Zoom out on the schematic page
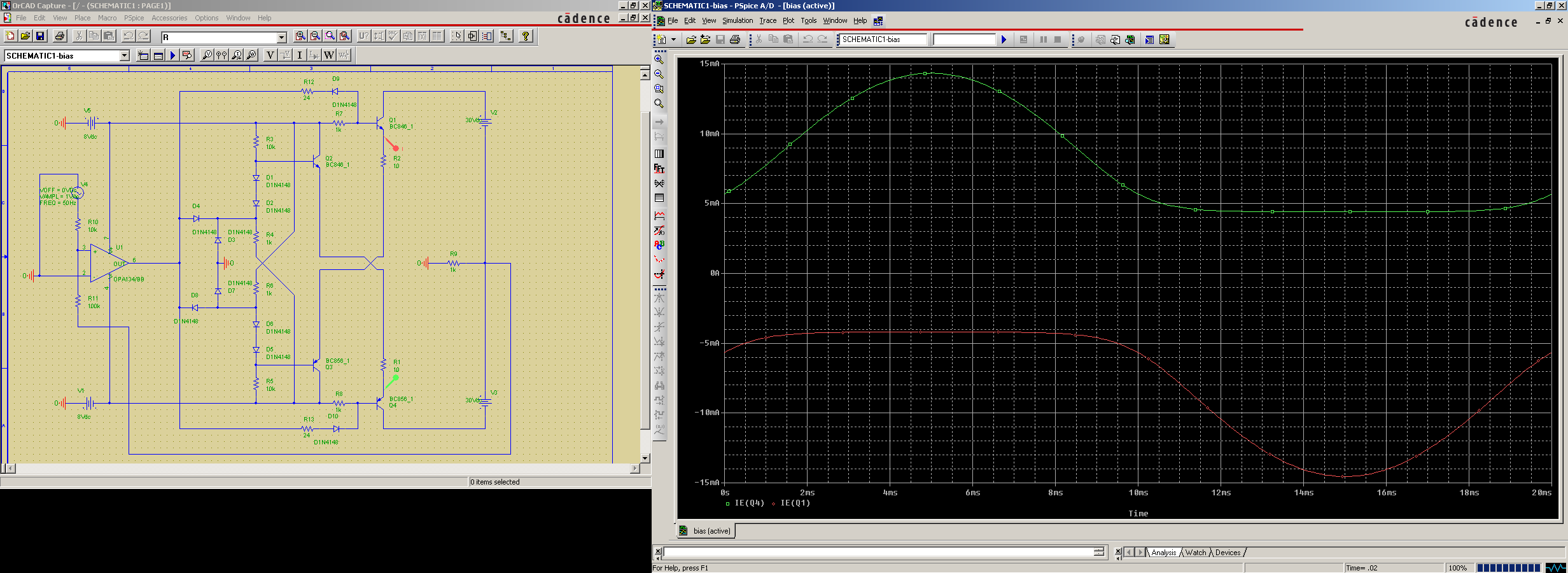This screenshot has width=1568, height=573. [x=315, y=36]
